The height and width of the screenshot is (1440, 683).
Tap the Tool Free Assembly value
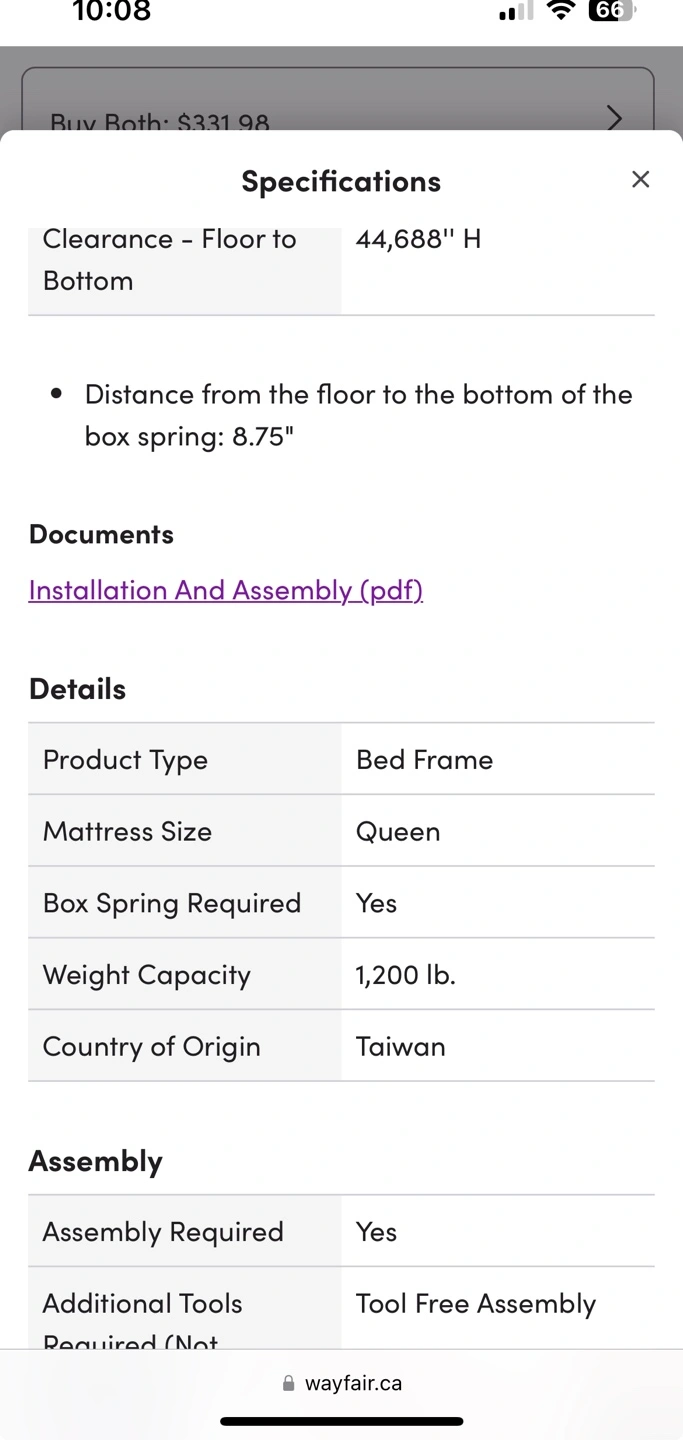(x=476, y=1304)
